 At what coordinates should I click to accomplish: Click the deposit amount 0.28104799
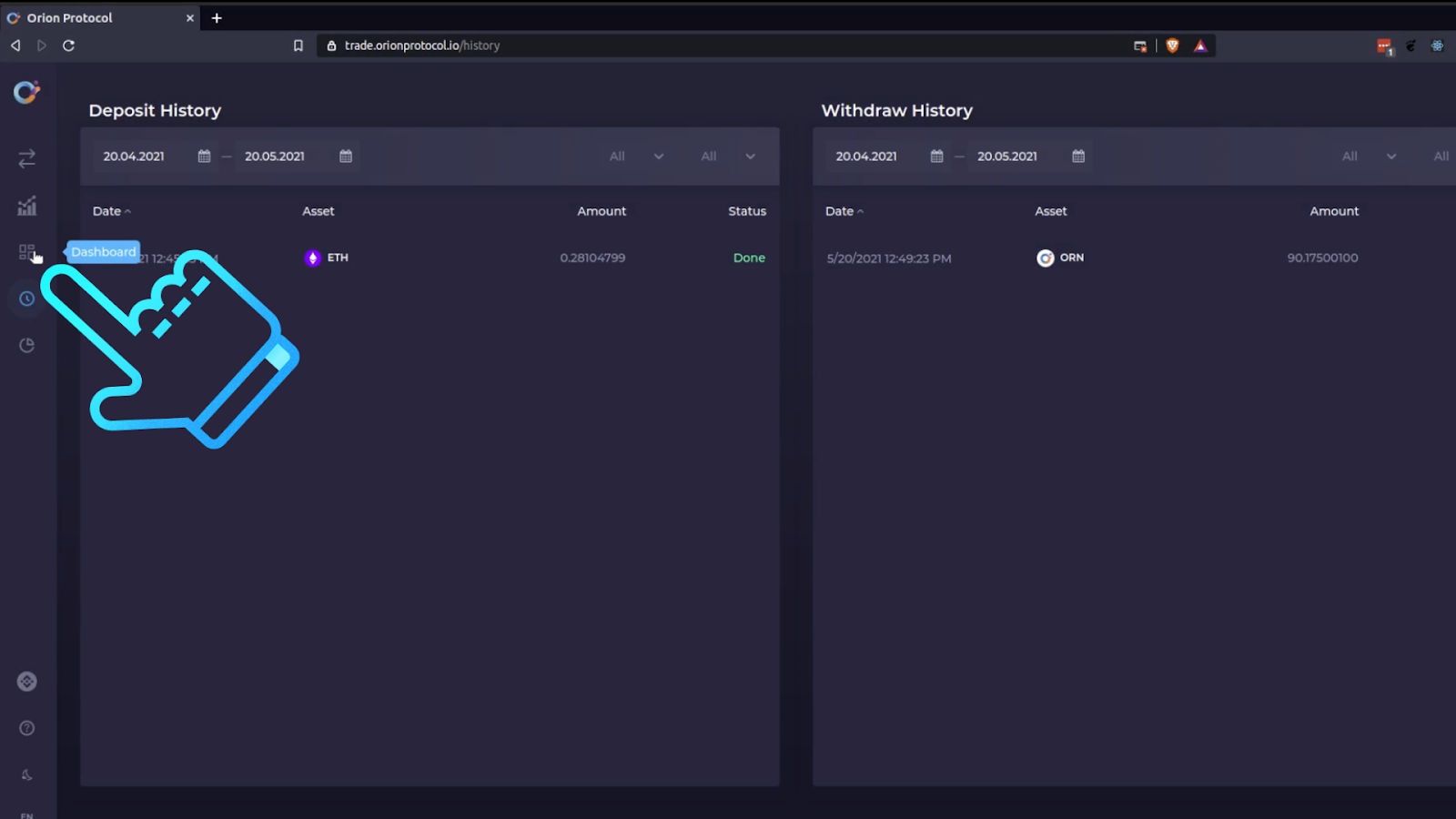[x=592, y=258]
